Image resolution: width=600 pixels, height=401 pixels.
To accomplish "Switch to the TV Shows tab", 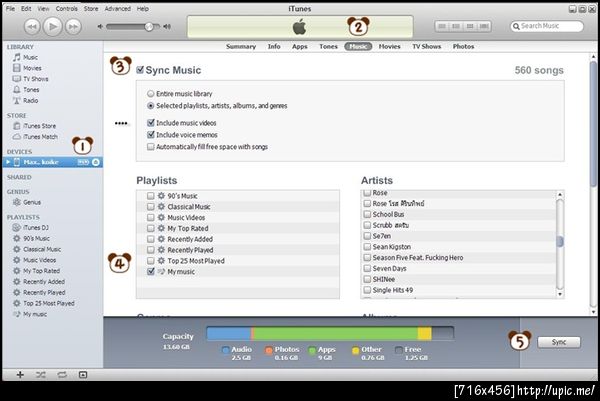I will pyautogui.click(x=427, y=46).
